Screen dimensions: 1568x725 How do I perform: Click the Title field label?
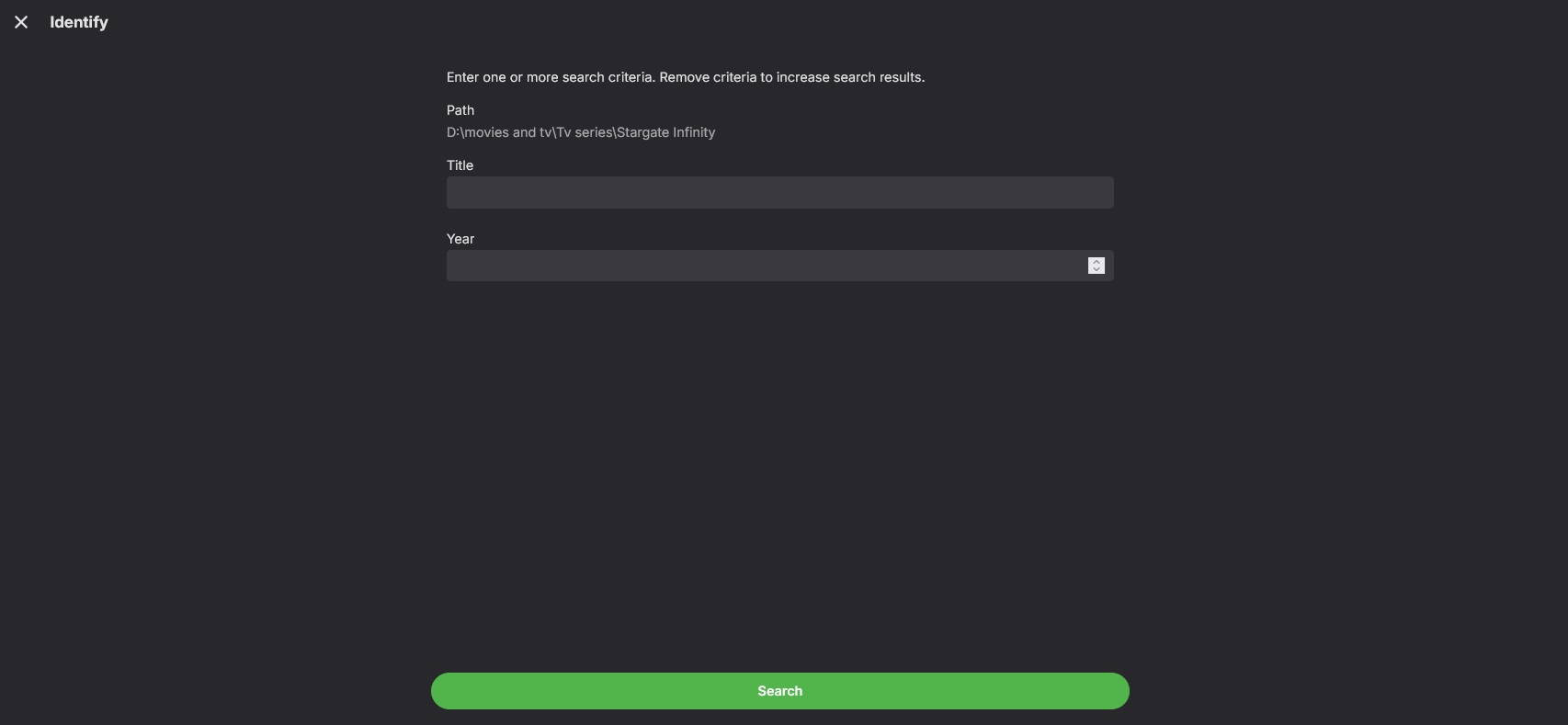click(x=460, y=165)
